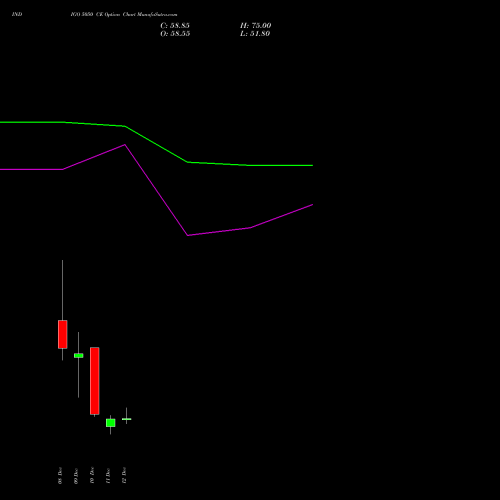
Task: Click the open value 'O: 58.55'
Action: coord(175,34)
